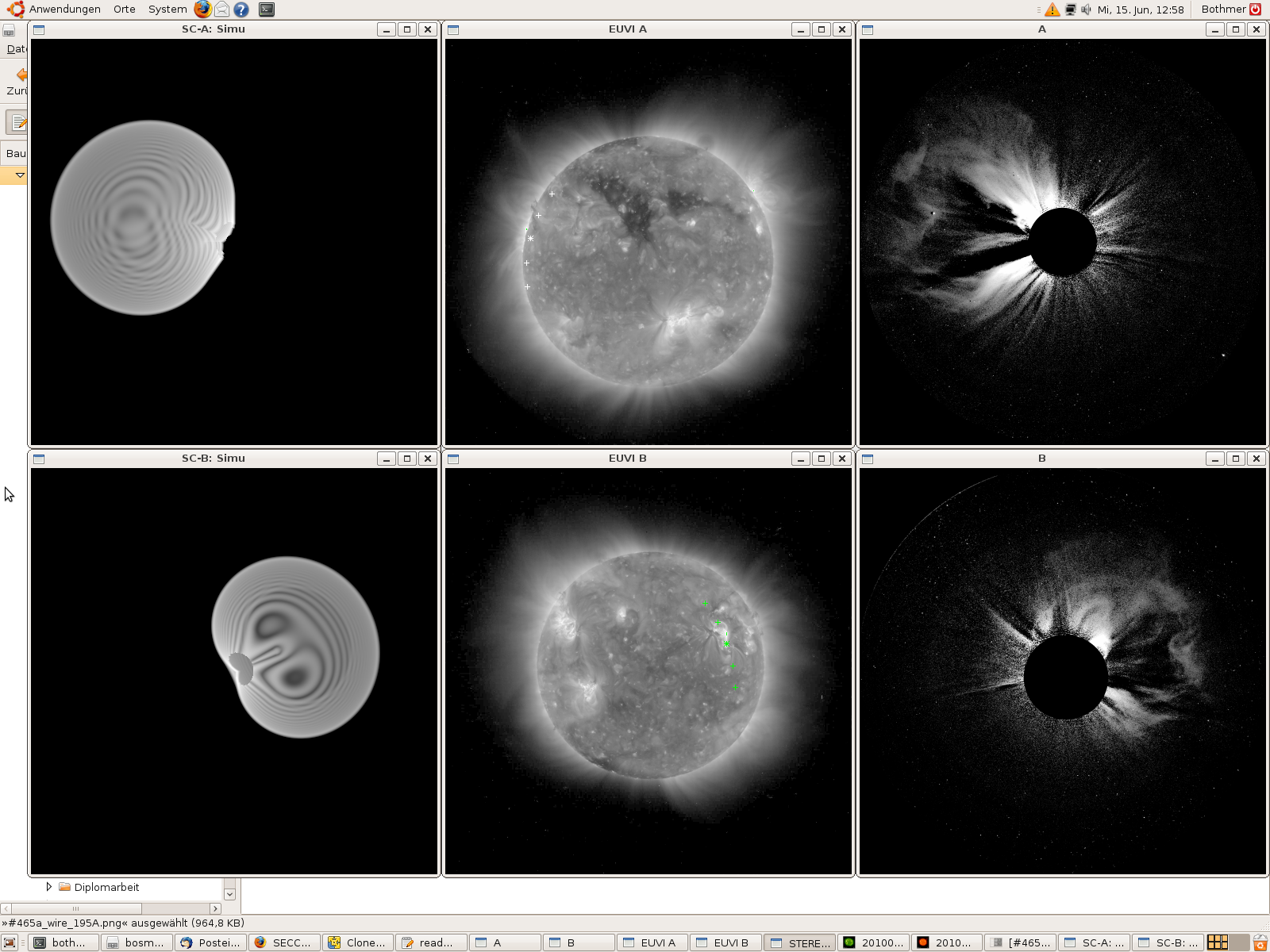
Task: Click the warning triangle tray icon
Action: click(1053, 10)
